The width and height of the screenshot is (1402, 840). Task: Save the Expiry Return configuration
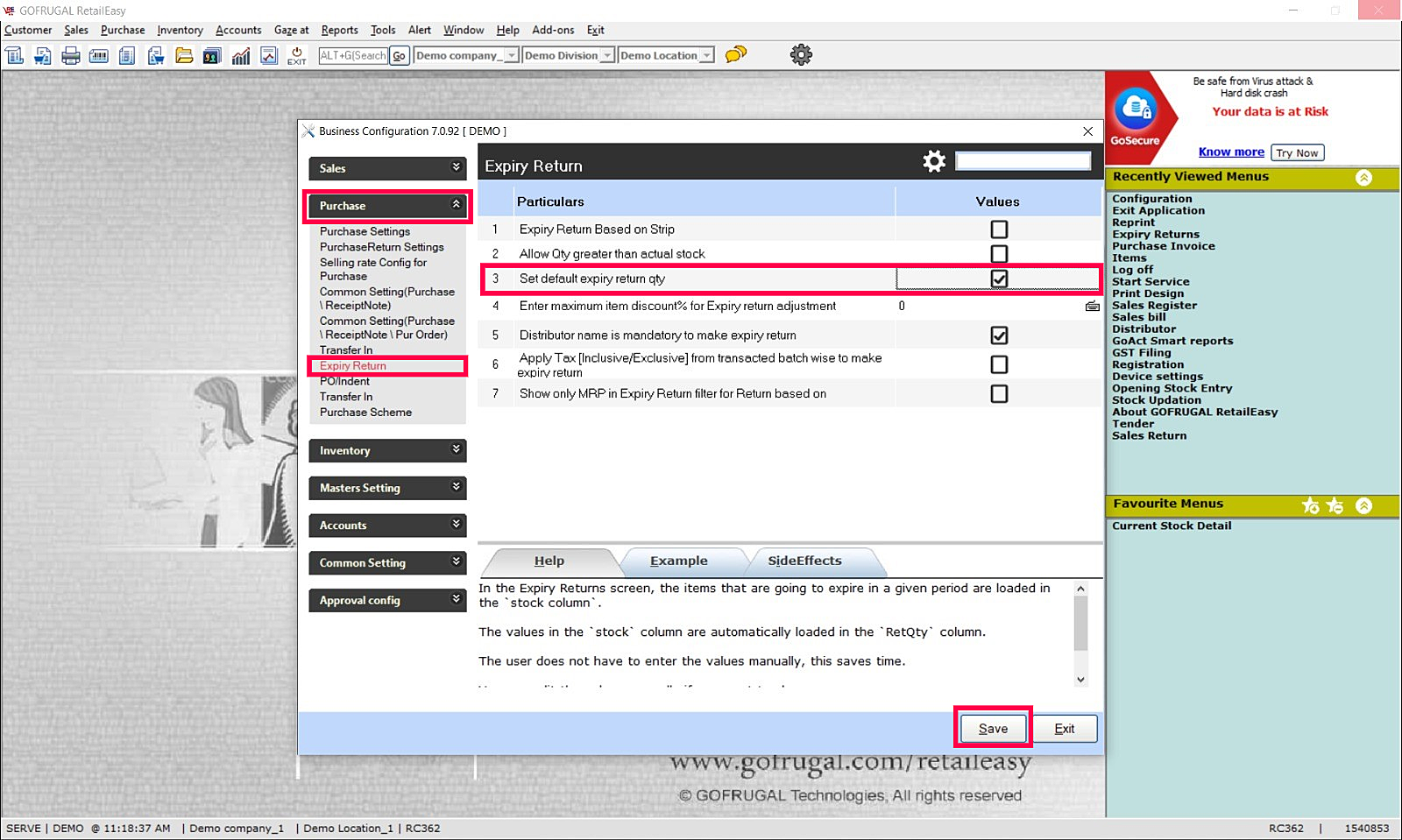click(x=993, y=729)
